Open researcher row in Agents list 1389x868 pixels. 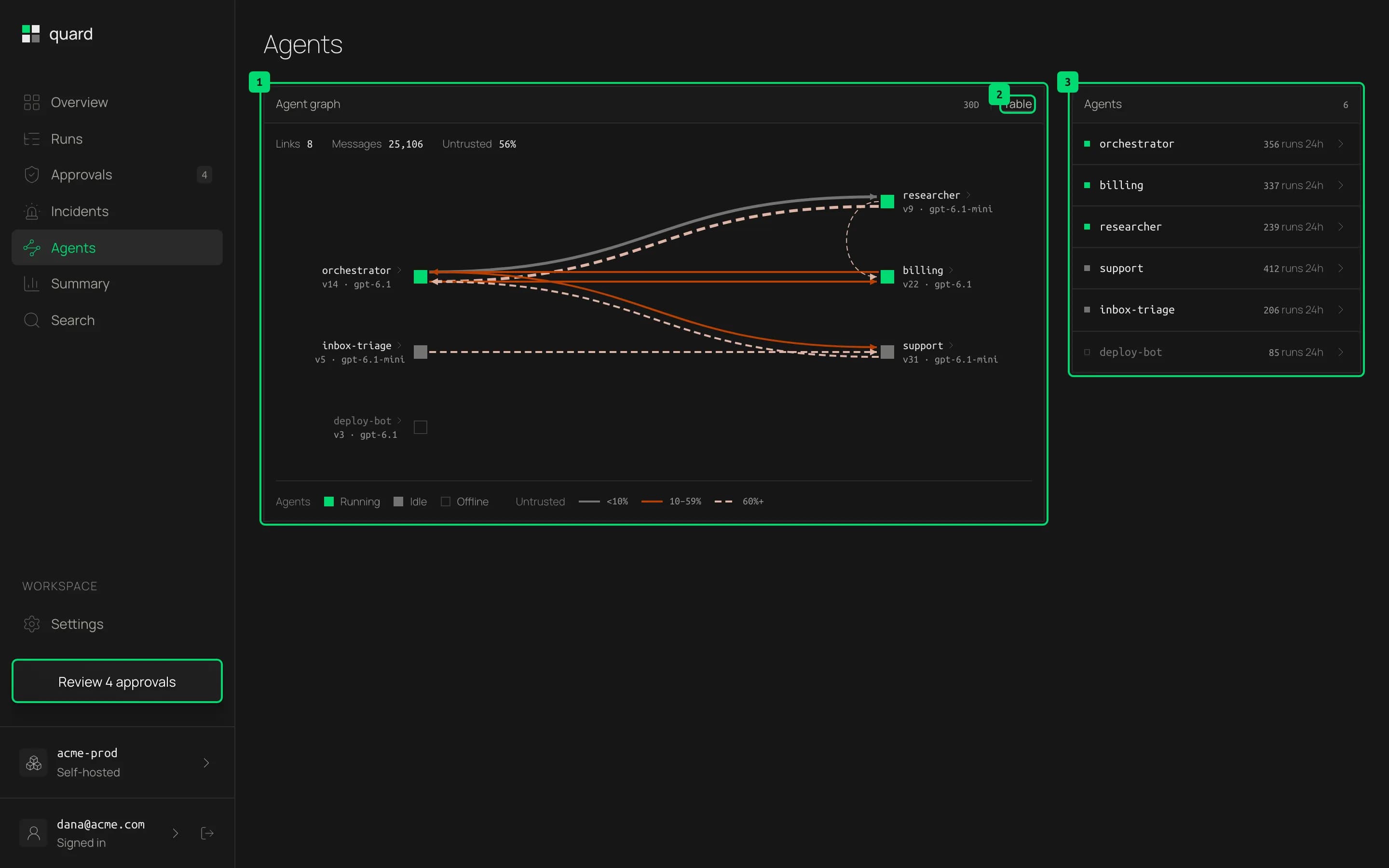1216,227
